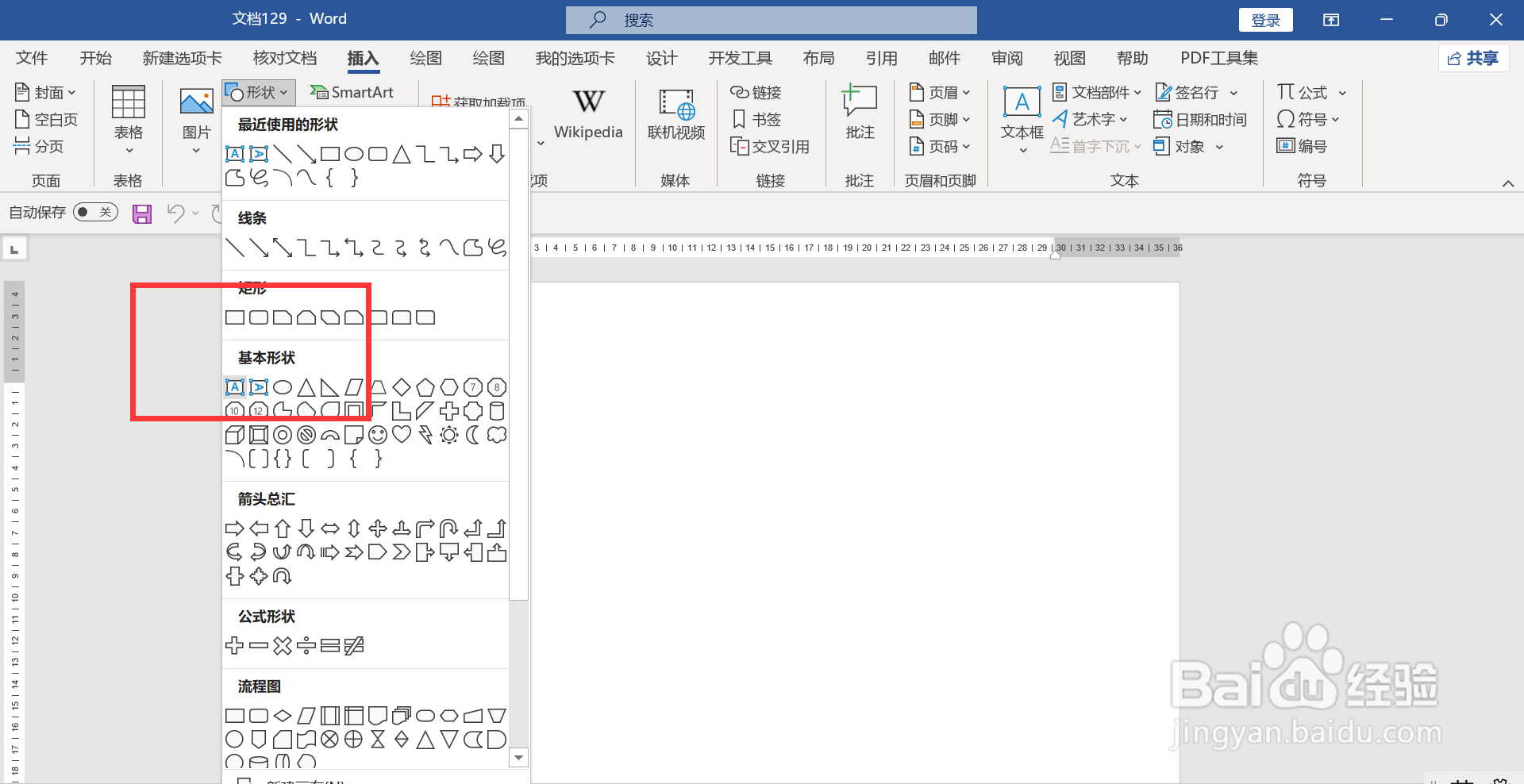Click the undo arrow icon
Screen dimensions: 1524x784
pos(175,213)
